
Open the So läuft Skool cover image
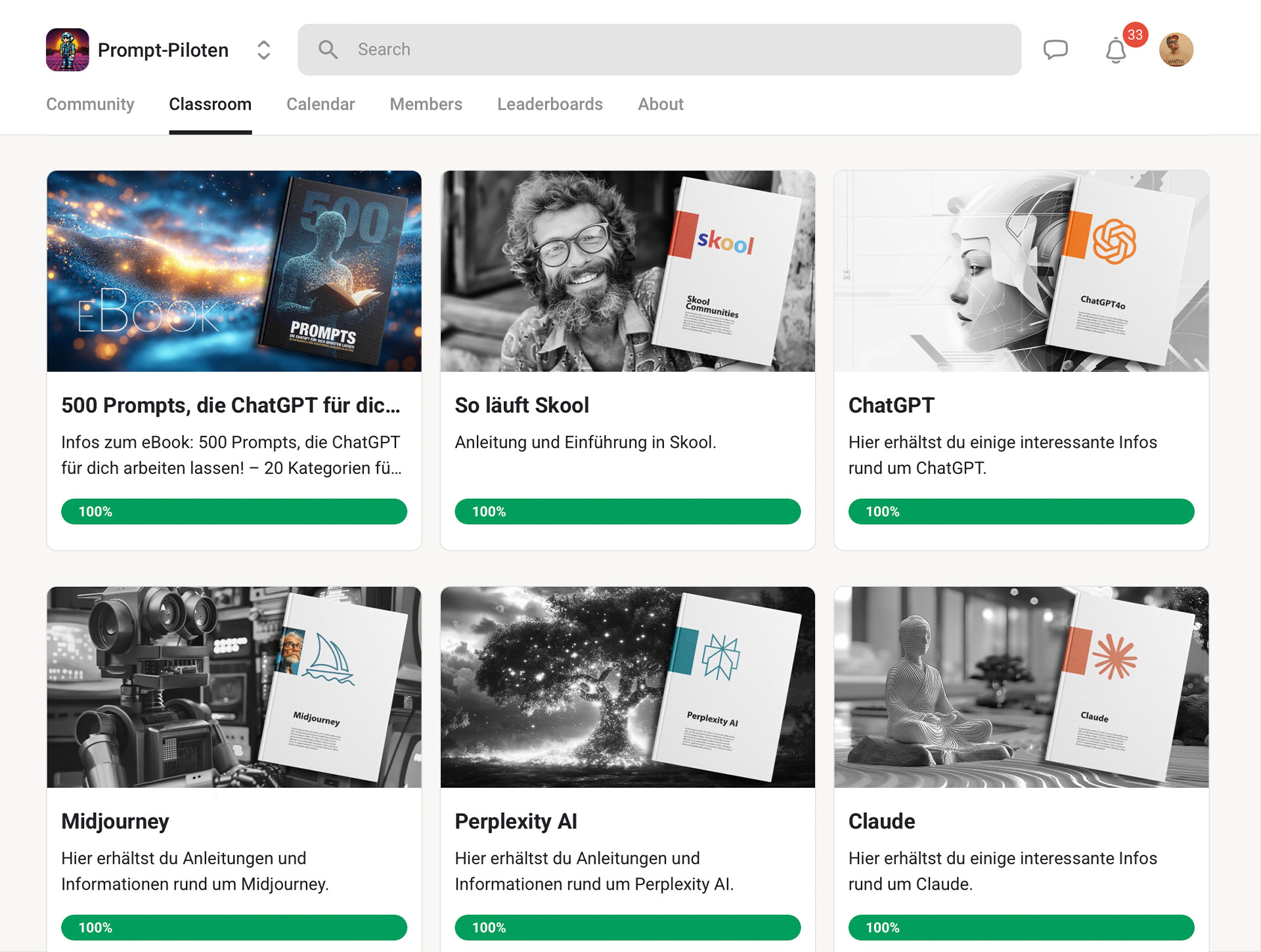point(628,271)
